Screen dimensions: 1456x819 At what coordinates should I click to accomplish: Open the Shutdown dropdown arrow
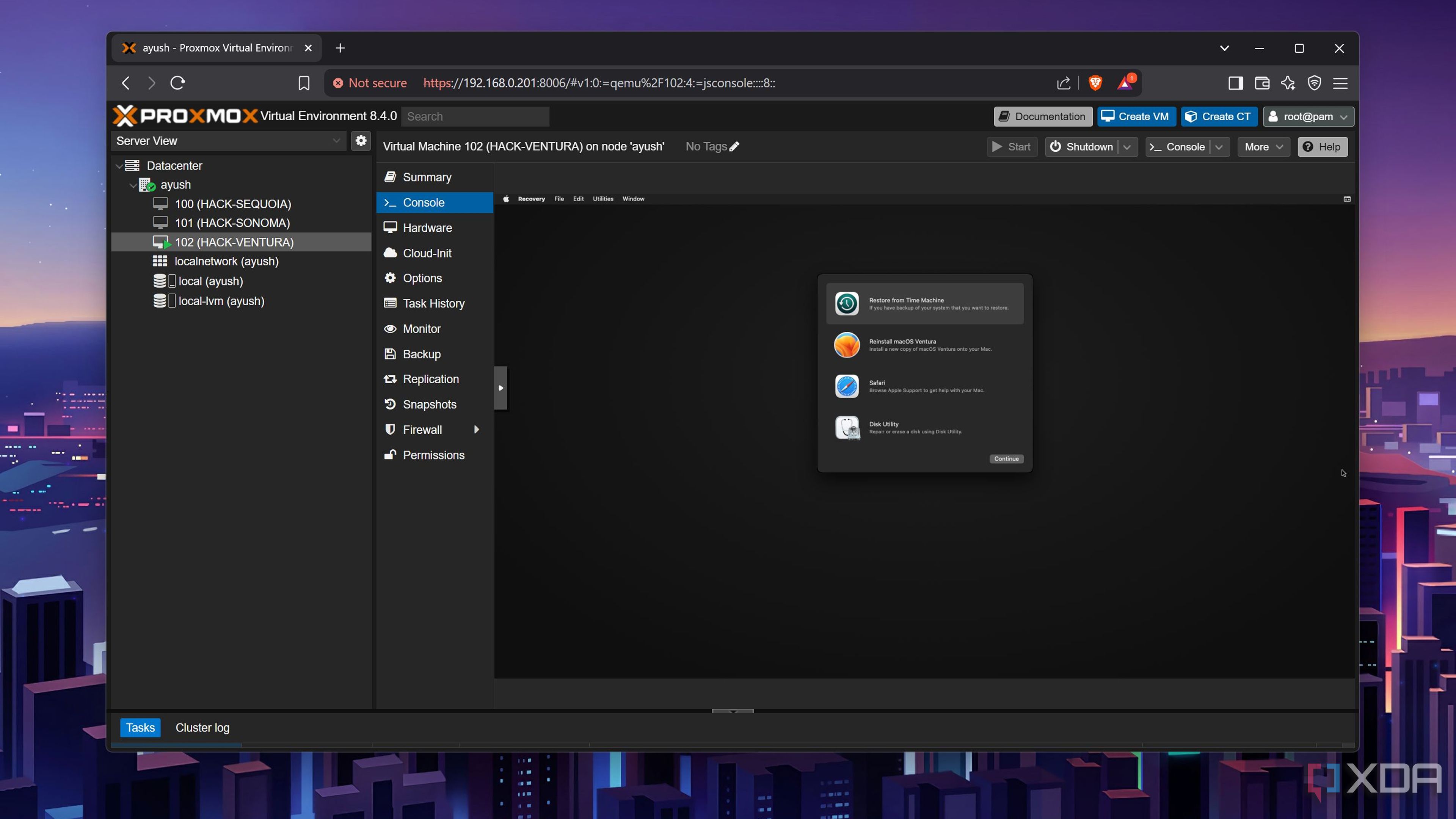(x=1127, y=147)
